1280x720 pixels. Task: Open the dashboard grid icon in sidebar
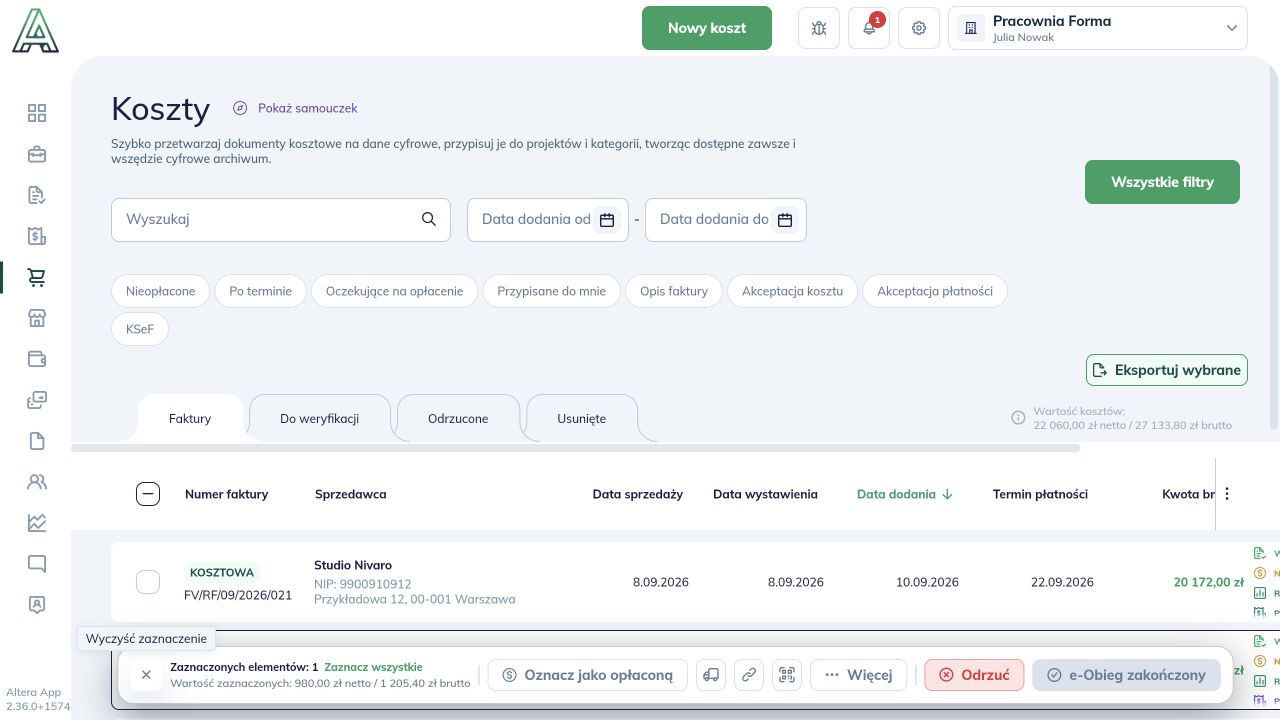37,113
